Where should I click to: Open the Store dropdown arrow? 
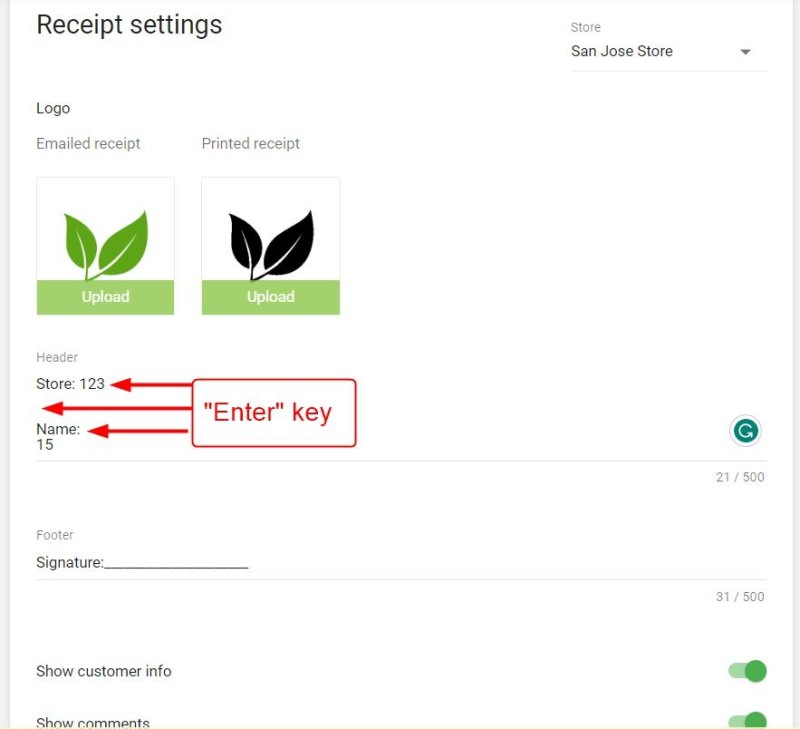coord(745,52)
